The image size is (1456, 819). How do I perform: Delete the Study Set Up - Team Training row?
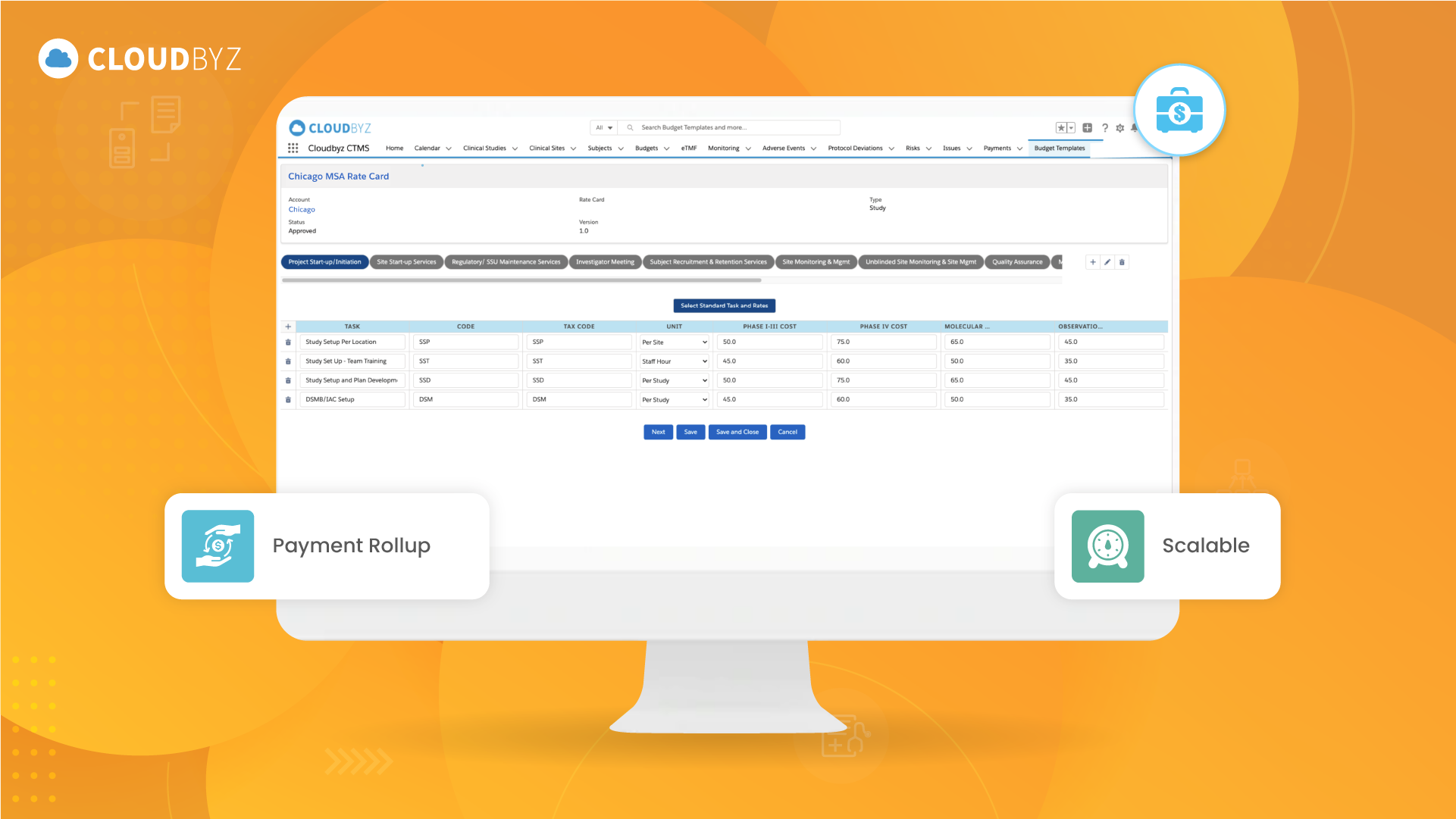[288, 361]
